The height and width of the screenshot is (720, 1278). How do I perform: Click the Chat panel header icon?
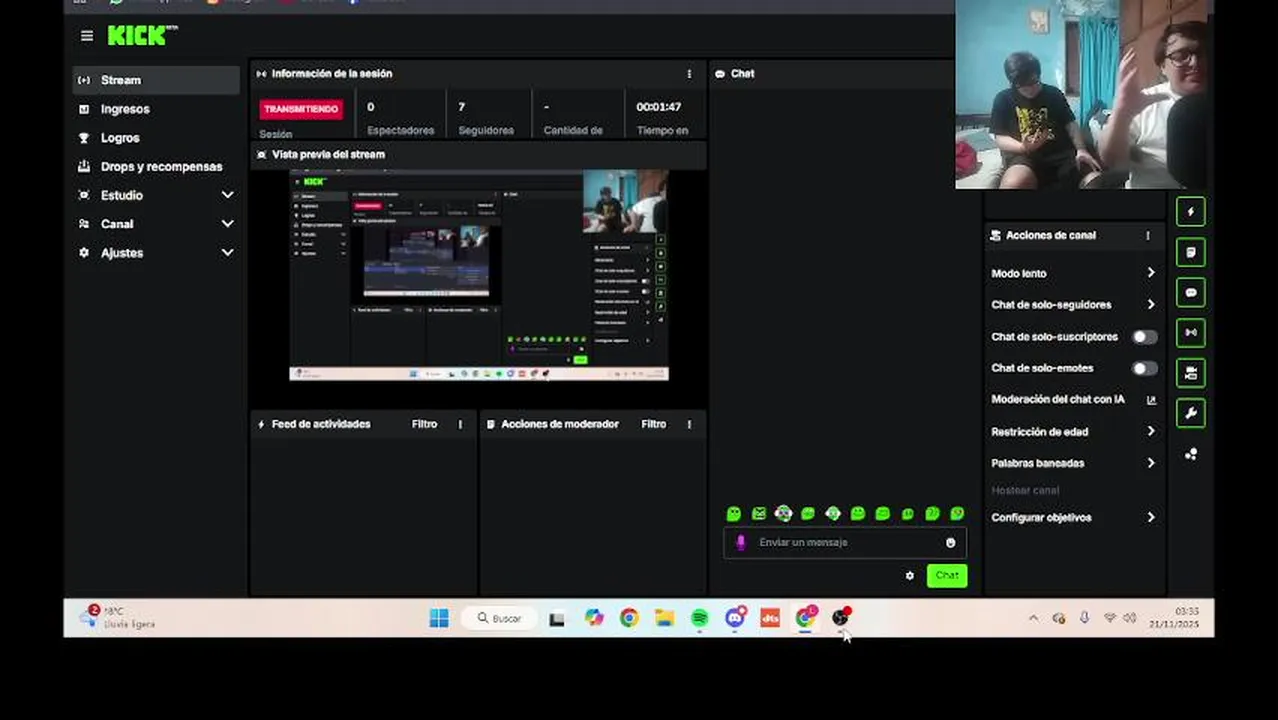719,74
